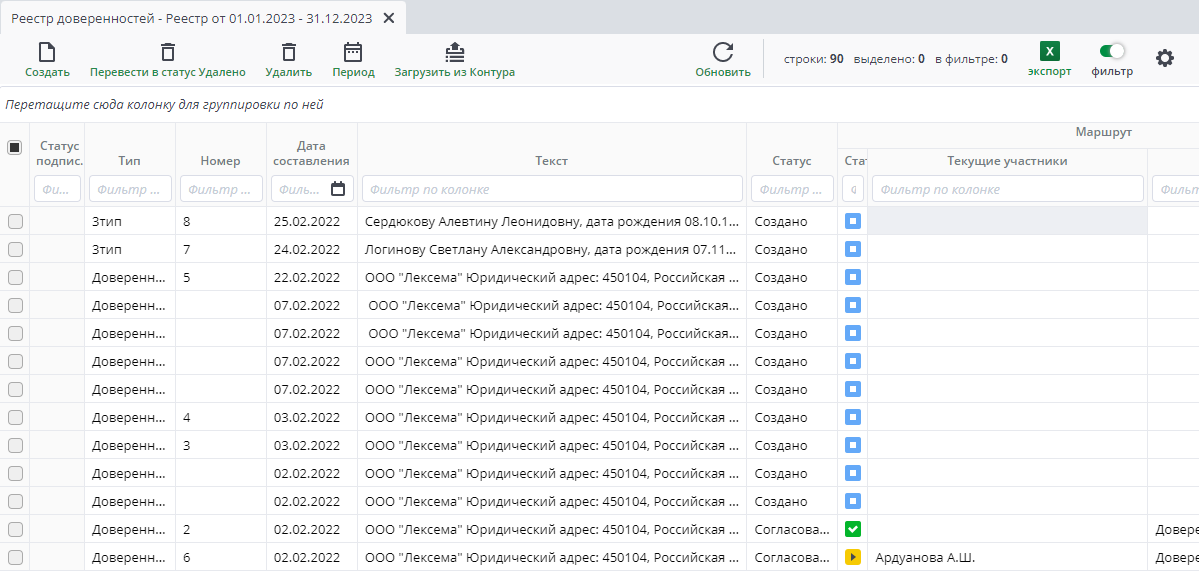Click the строки: 90 counter
This screenshot has width=1199, height=580.
click(814, 58)
